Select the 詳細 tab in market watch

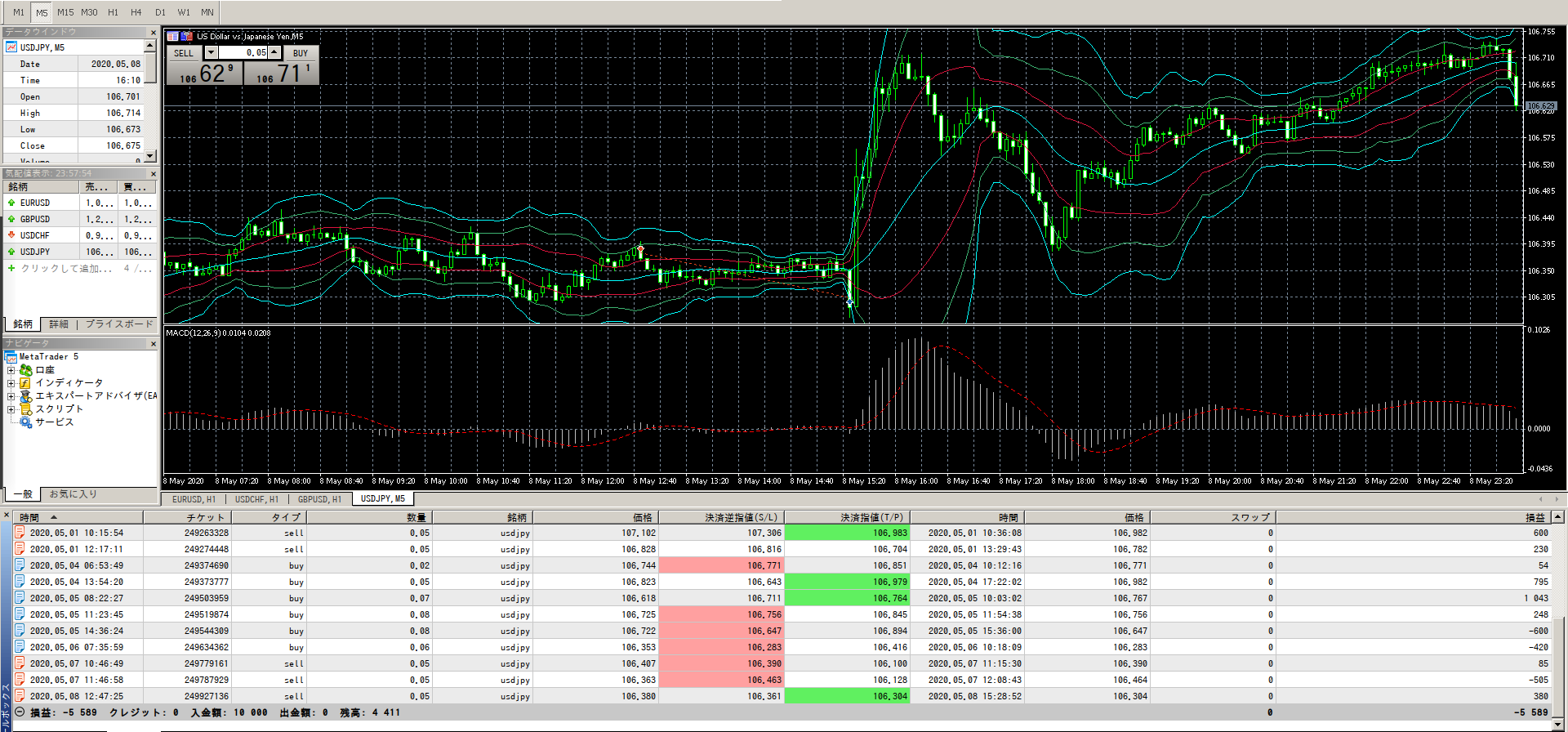(x=59, y=324)
